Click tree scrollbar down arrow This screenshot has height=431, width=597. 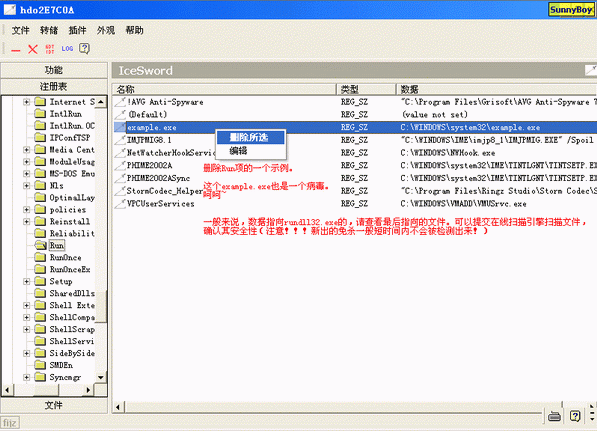click(101, 377)
